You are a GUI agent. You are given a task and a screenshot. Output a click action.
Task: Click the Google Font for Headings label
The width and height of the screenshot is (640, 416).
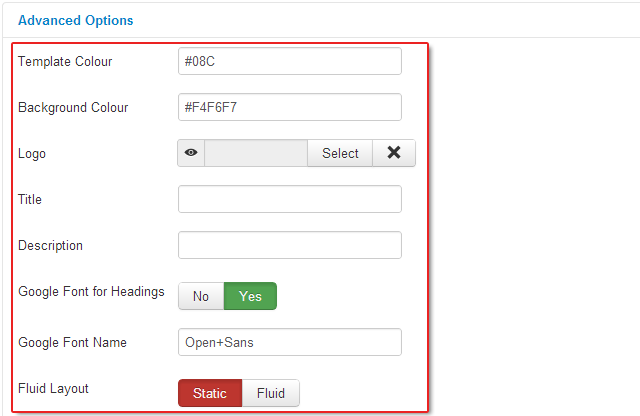point(91,292)
